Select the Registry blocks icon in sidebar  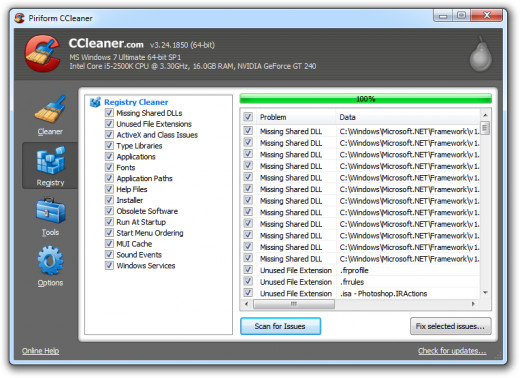click(x=50, y=160)
